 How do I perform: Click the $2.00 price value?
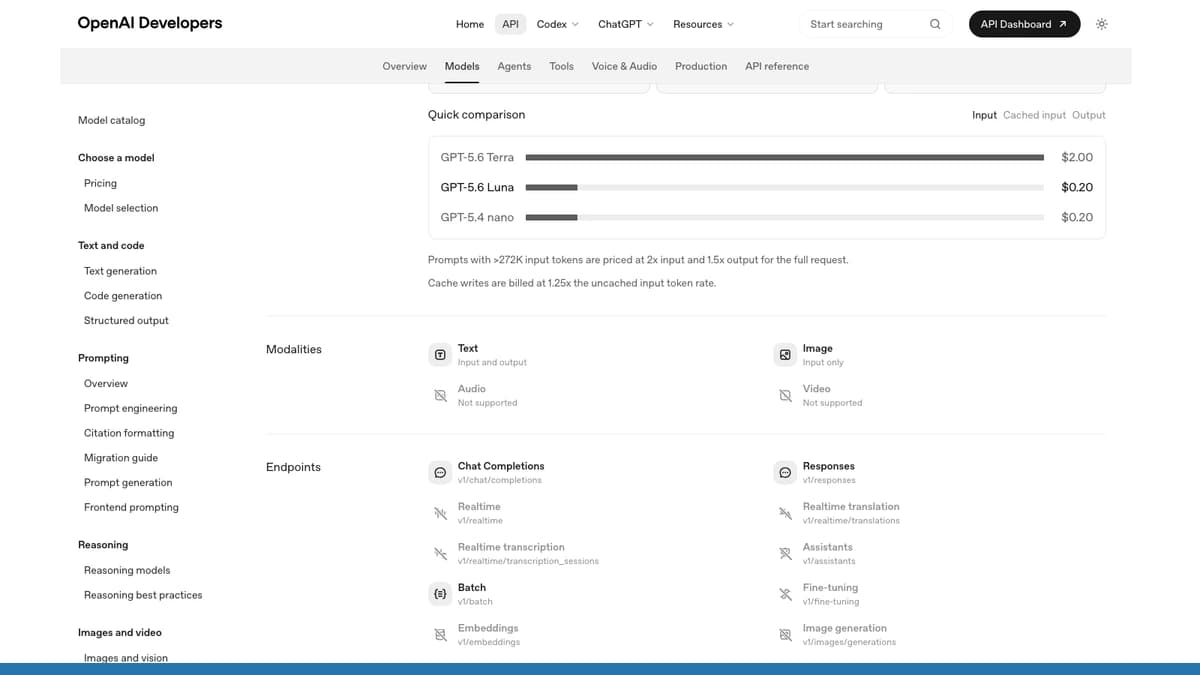1077,157
